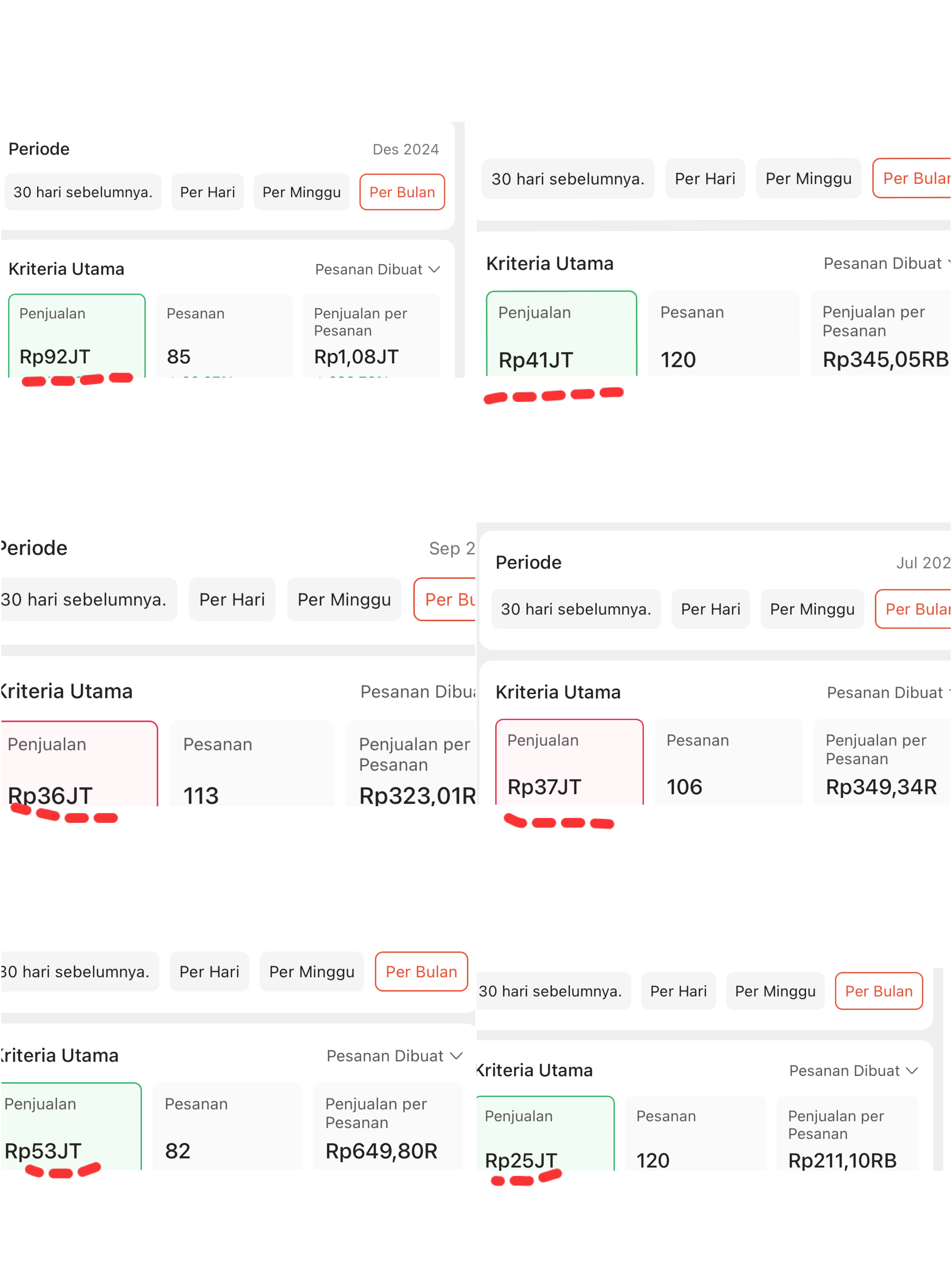Open Pesanan Dibuat dropdown above Rp25JT
The width and height of the screenshot is (952, 1270).
point(853,1071)
